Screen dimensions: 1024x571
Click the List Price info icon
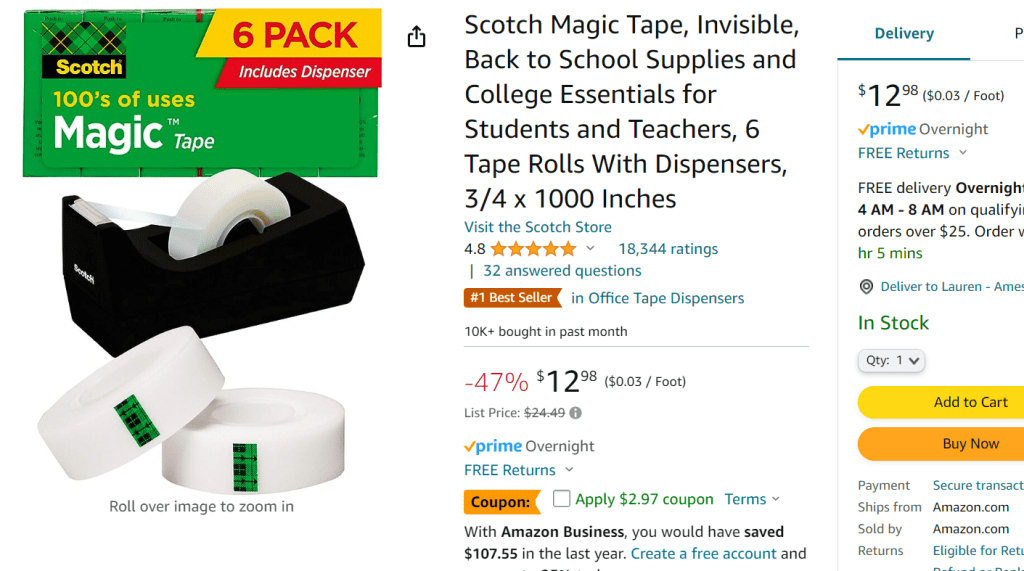pyautogui.click(x=576, y=413)
